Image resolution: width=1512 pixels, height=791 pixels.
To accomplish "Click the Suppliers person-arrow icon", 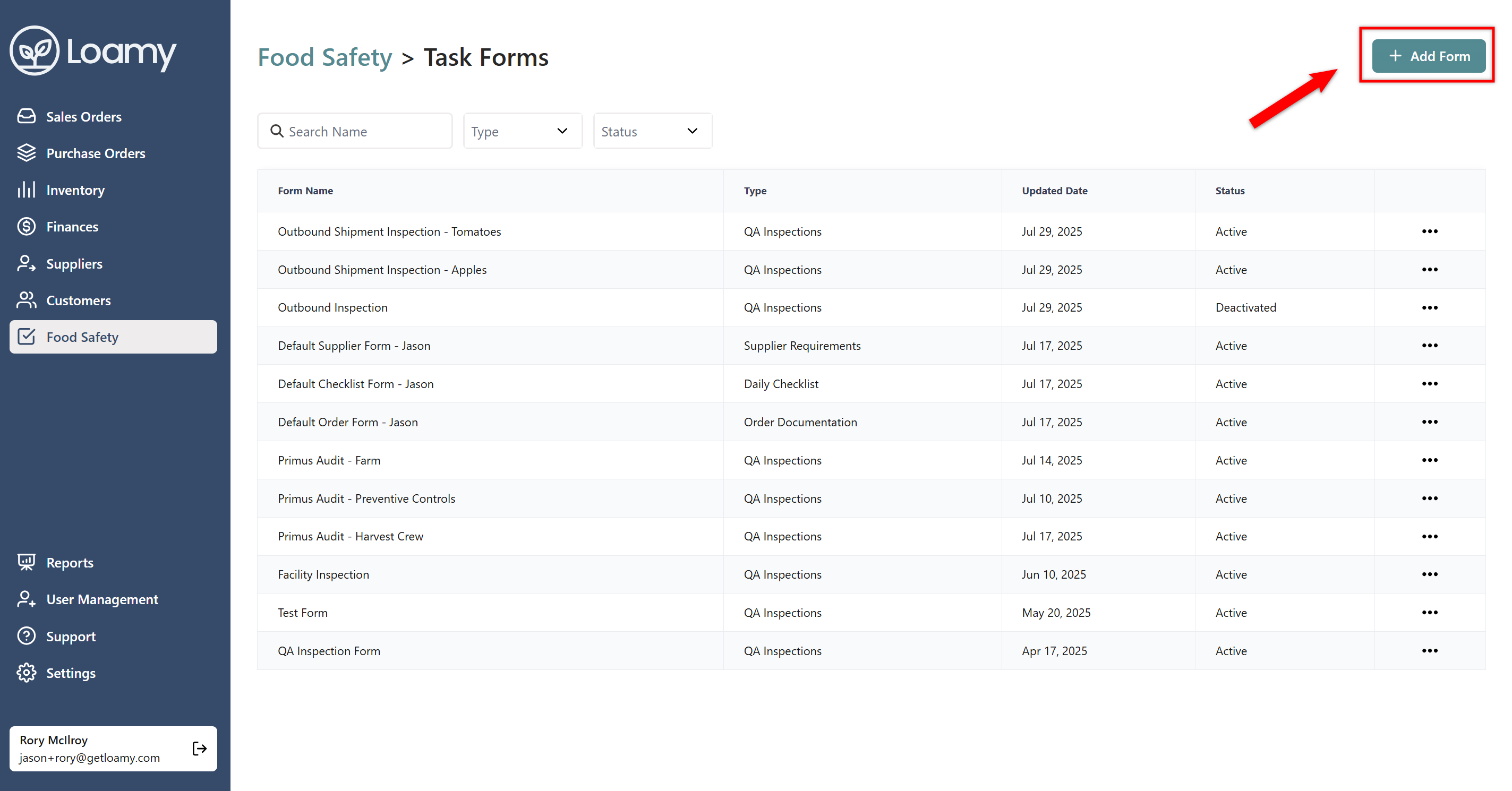I will pyautogui.click(x=27, y=263).
